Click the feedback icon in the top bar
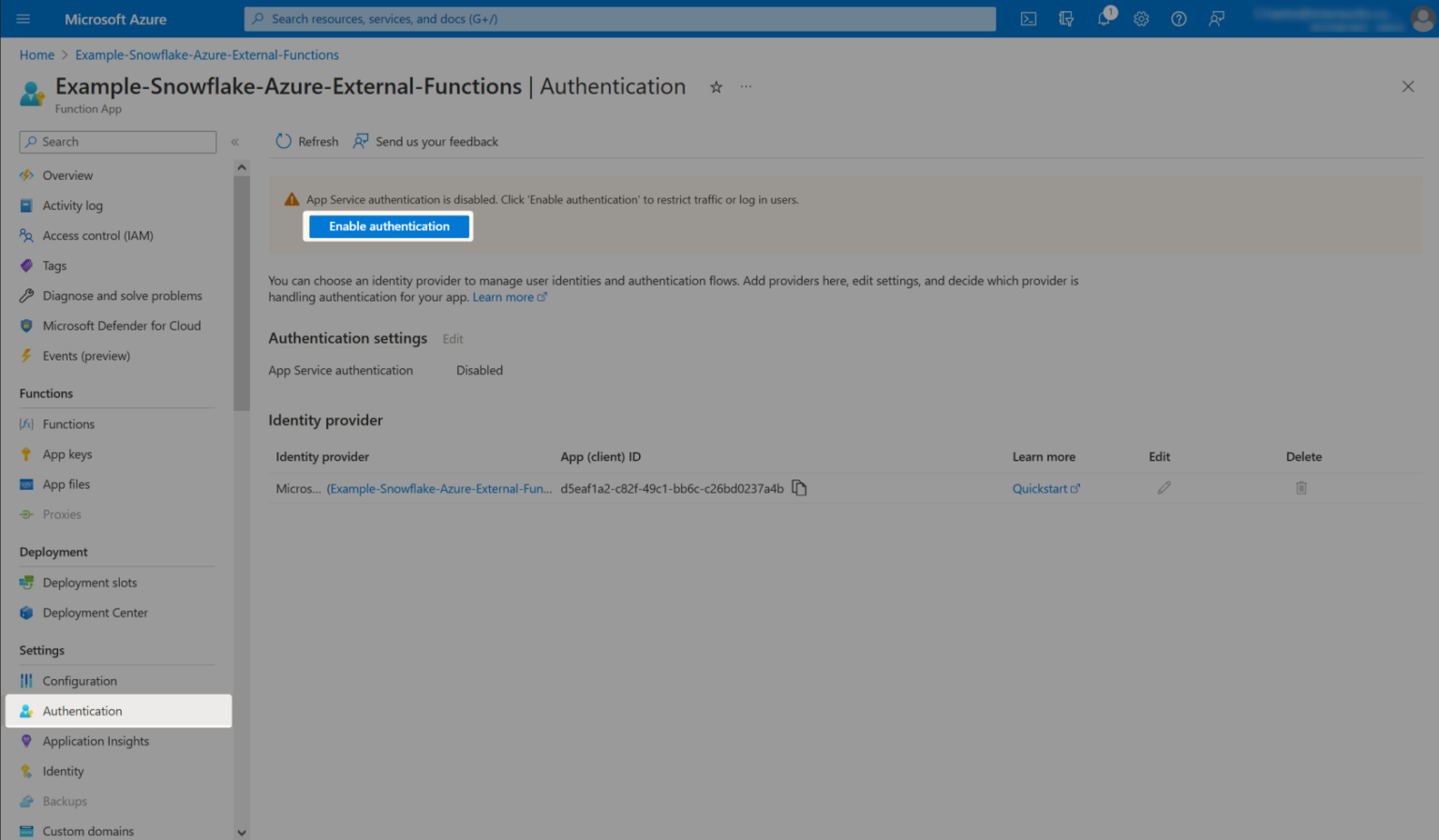 tap(1216, 19)
